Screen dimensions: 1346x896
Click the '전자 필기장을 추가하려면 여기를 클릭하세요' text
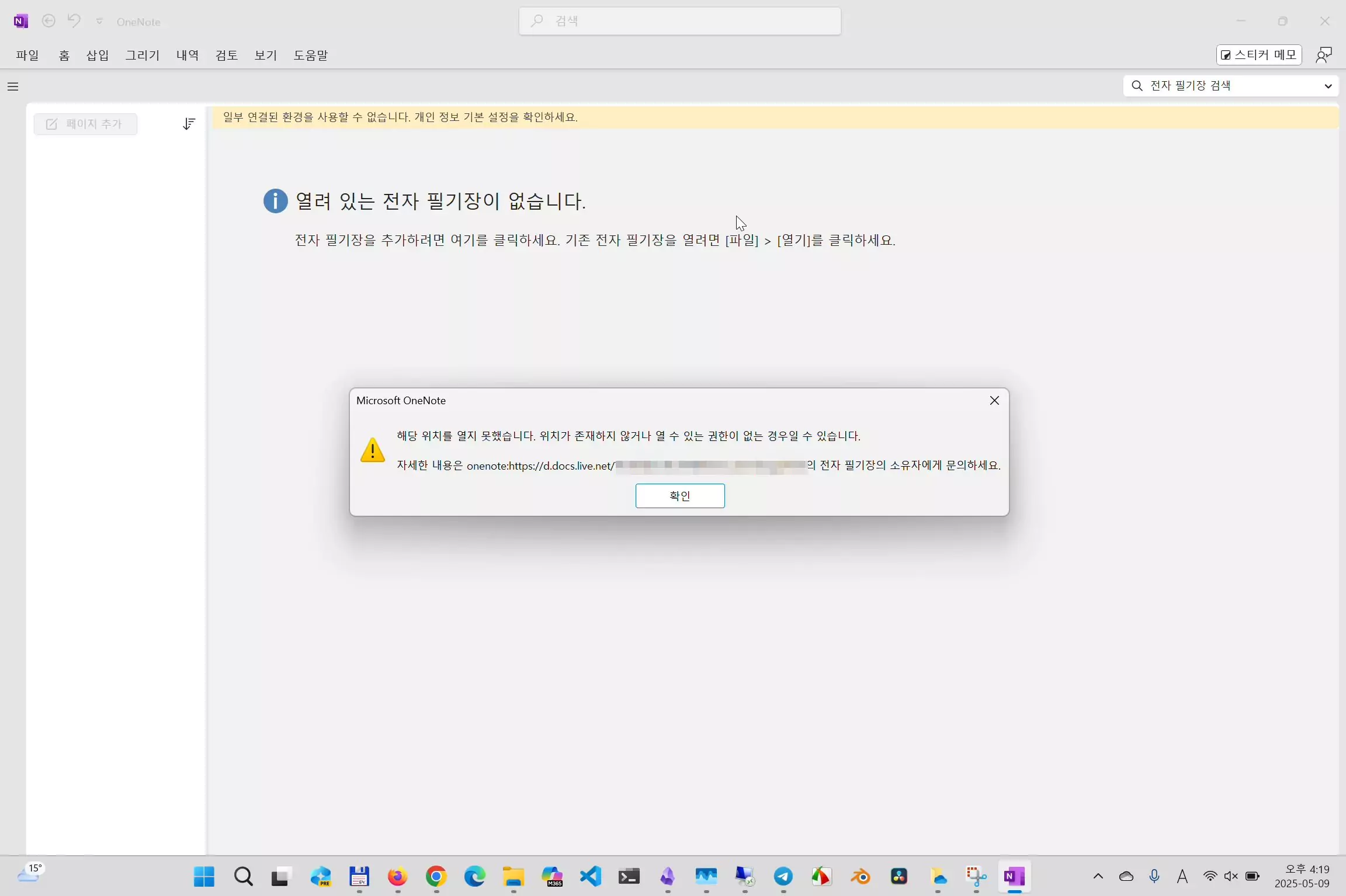click(426, 240)
